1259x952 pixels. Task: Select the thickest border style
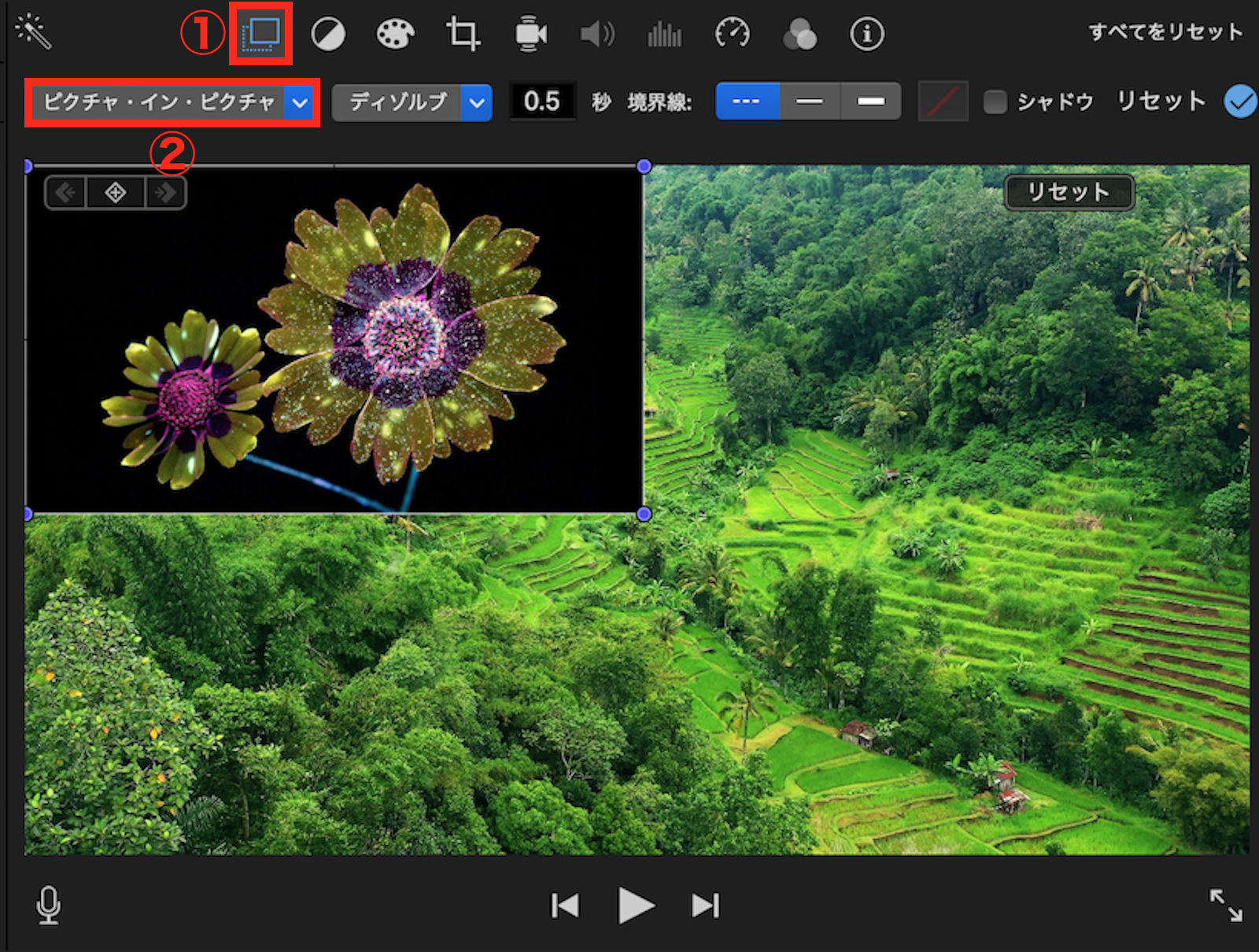[x=870, y=101]
